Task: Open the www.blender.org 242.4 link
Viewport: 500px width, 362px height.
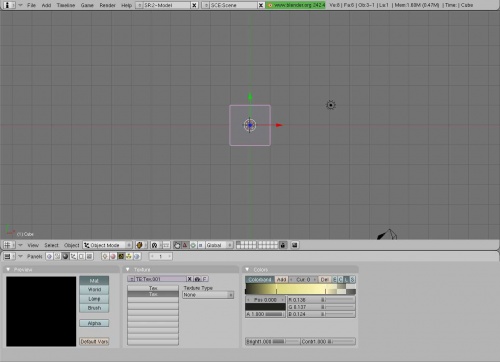Action: click(x=296, y=5)
